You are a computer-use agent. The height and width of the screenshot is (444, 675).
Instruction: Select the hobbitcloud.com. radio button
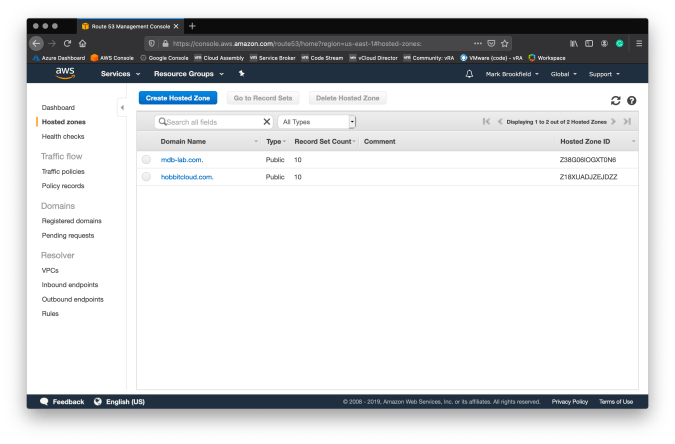[x=147, y=177]
